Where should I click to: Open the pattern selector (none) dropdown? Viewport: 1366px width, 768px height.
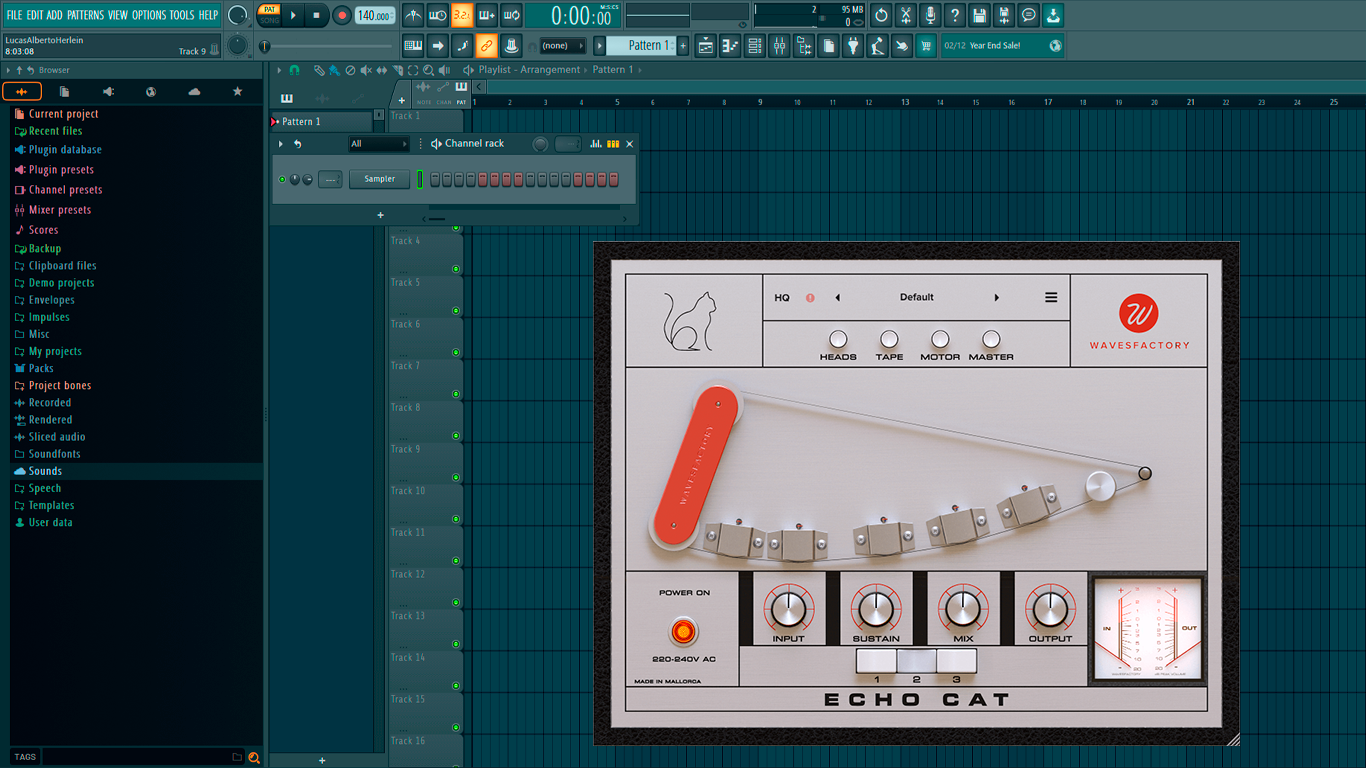562,46
